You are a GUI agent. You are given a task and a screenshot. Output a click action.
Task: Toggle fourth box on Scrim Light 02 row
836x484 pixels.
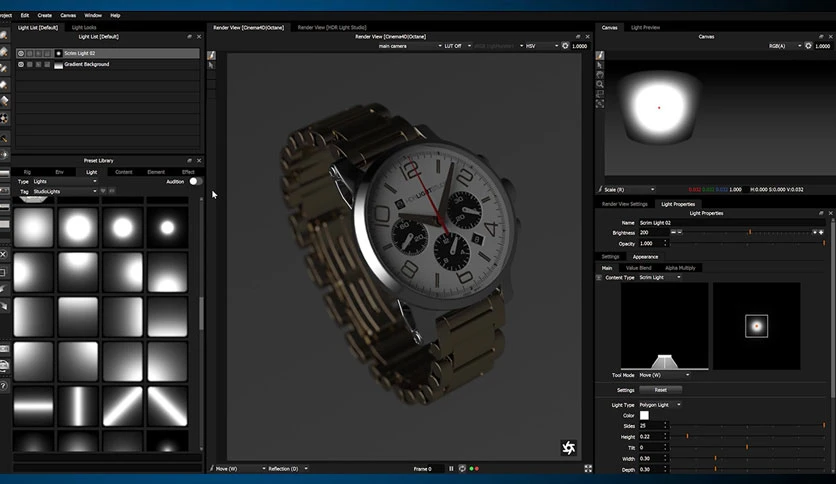[47, 53]
